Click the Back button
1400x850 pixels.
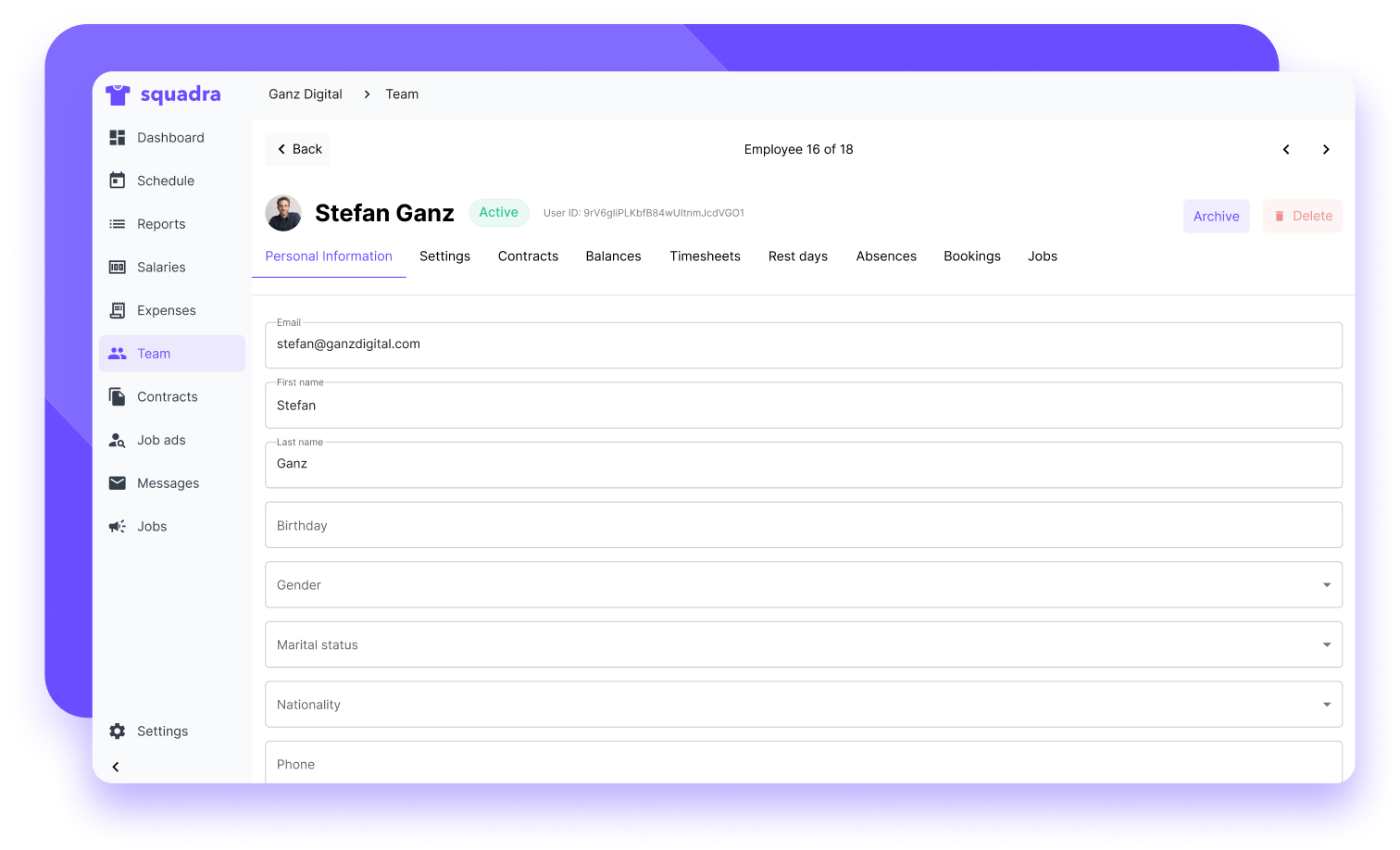pyautogui.click(x=298, y=149)
